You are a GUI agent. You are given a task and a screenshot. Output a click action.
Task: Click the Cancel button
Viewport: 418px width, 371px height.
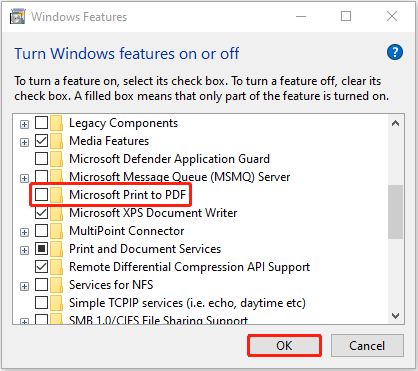(367, 346)
